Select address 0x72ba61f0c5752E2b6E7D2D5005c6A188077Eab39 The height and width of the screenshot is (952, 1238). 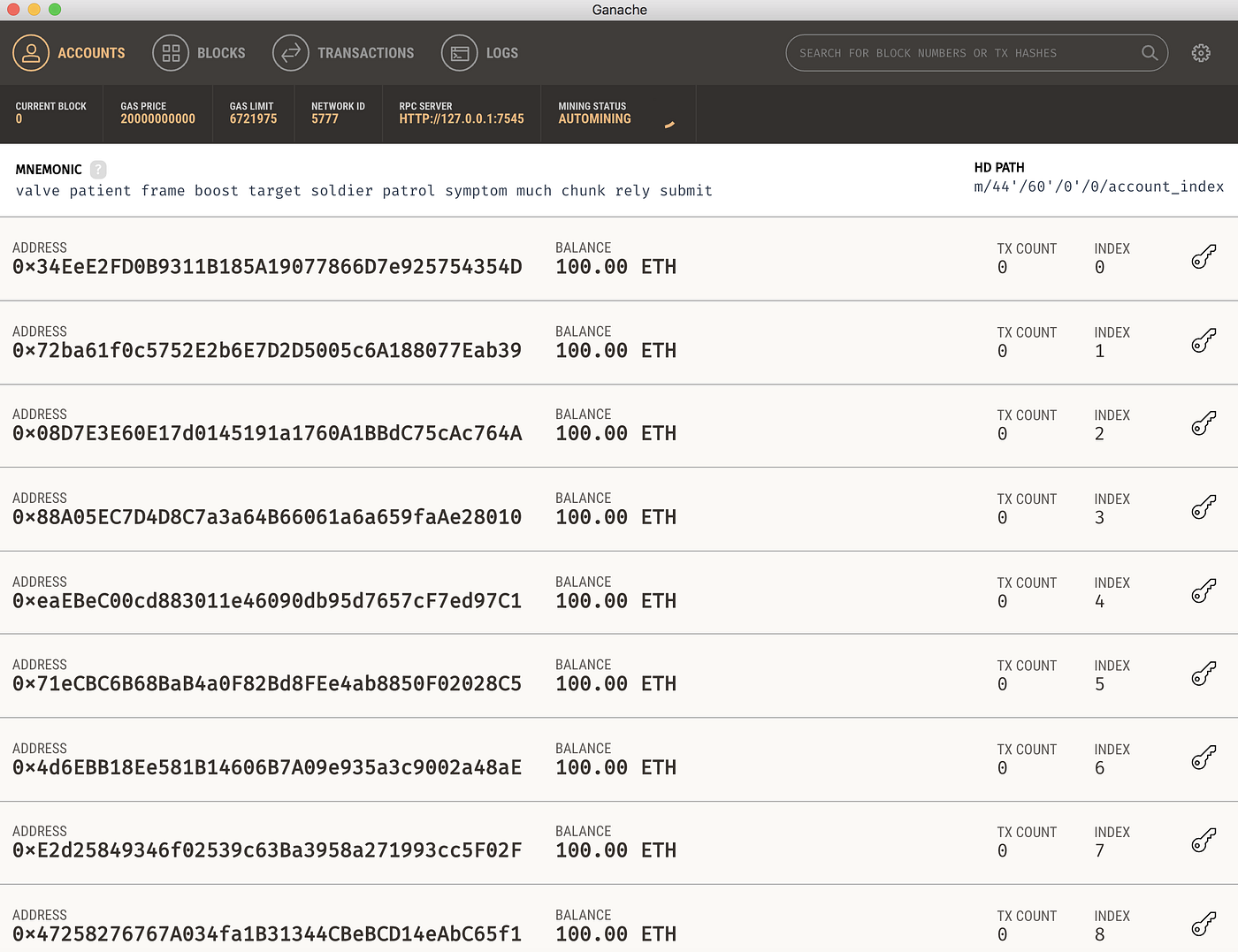pyautogui.click(x=267, y=351)
